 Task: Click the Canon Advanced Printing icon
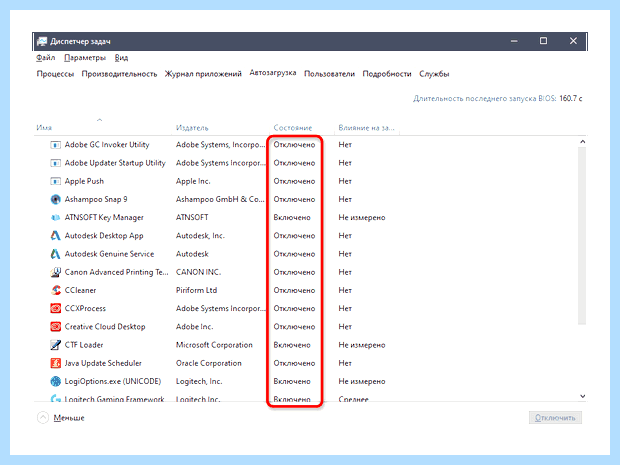tap(55, 272)
